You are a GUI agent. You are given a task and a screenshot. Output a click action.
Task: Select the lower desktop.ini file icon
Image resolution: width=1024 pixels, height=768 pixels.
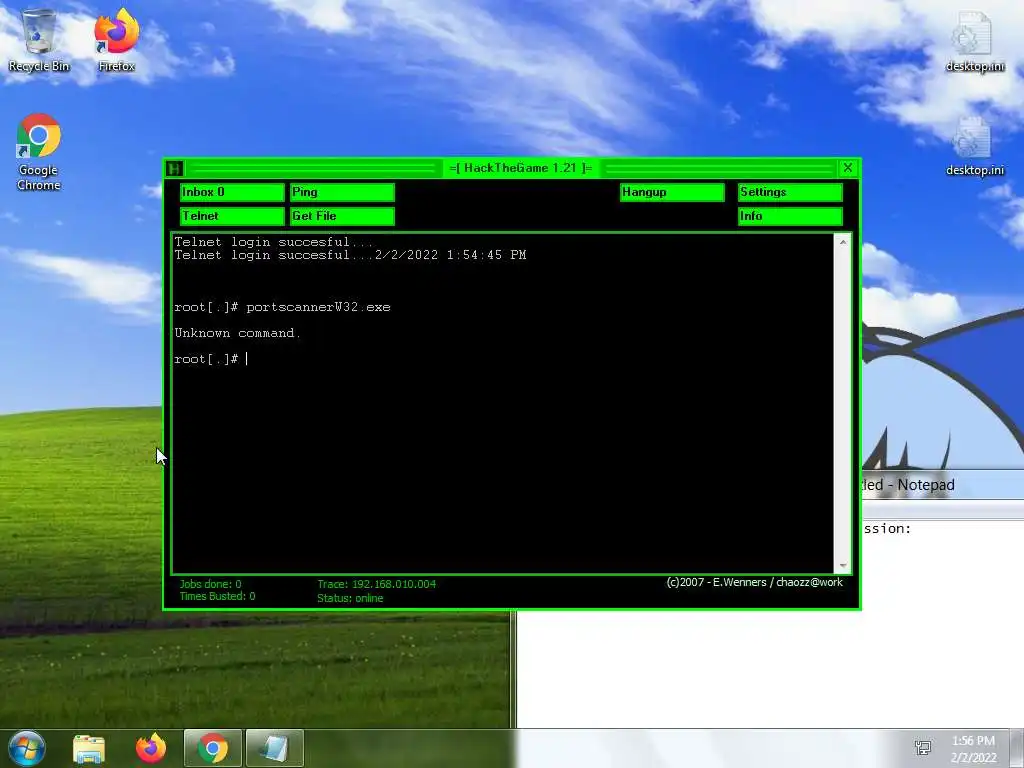point(974,146)
